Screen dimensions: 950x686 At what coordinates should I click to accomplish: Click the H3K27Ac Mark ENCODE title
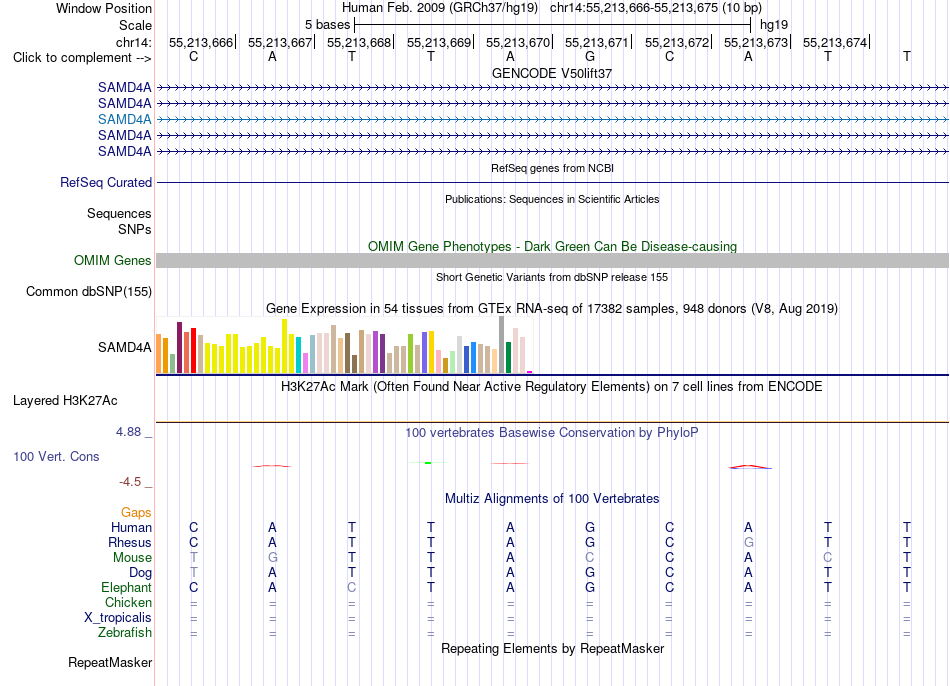(552, 387)
